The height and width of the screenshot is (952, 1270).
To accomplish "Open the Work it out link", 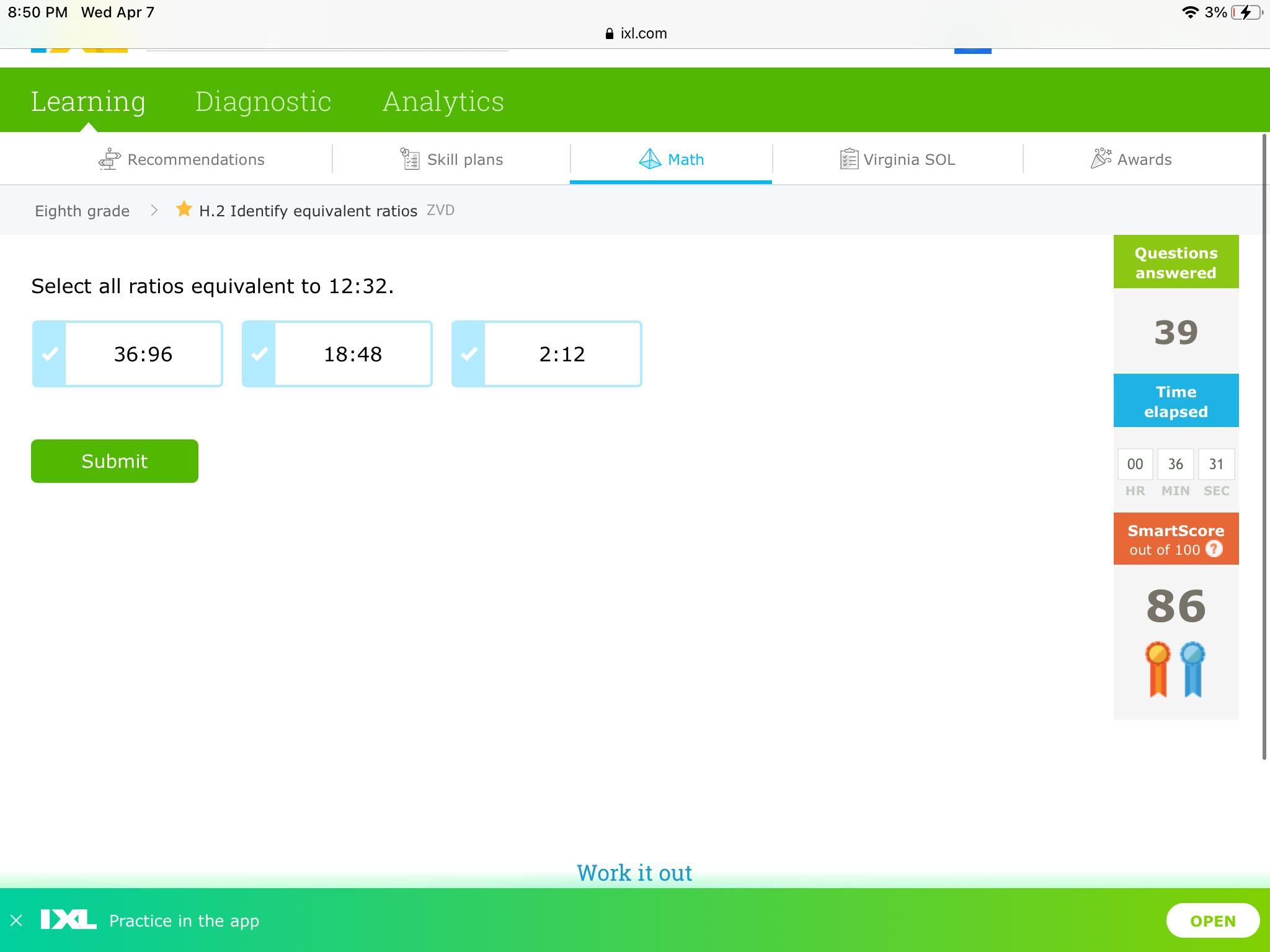I will click(634, 873).
